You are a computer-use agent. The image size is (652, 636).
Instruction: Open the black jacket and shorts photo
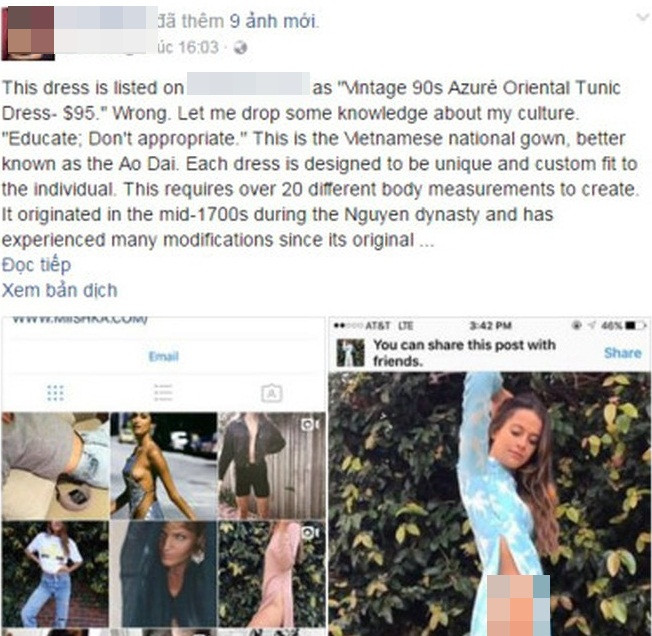point(272,466)
